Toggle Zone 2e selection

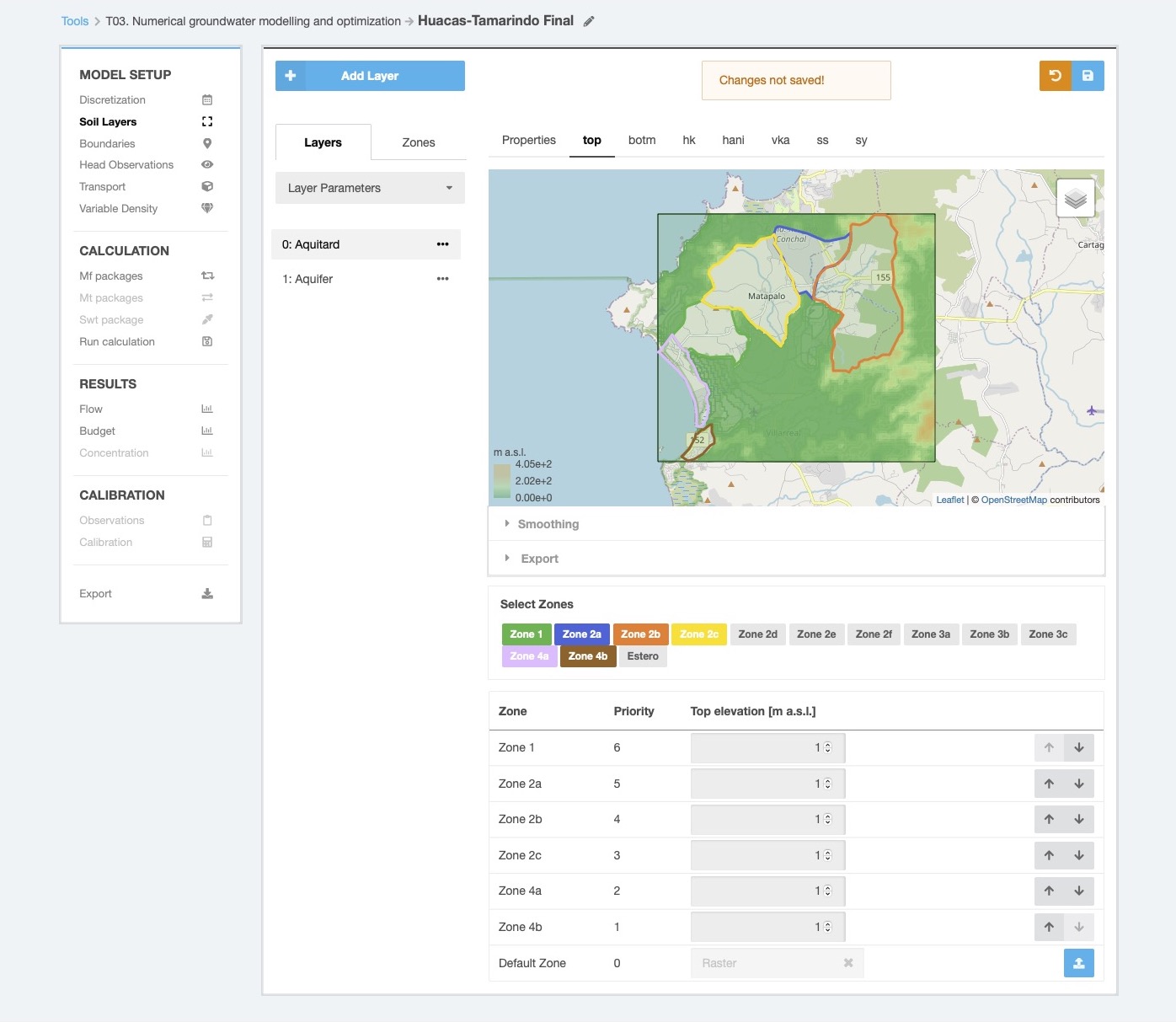[816, 634]
